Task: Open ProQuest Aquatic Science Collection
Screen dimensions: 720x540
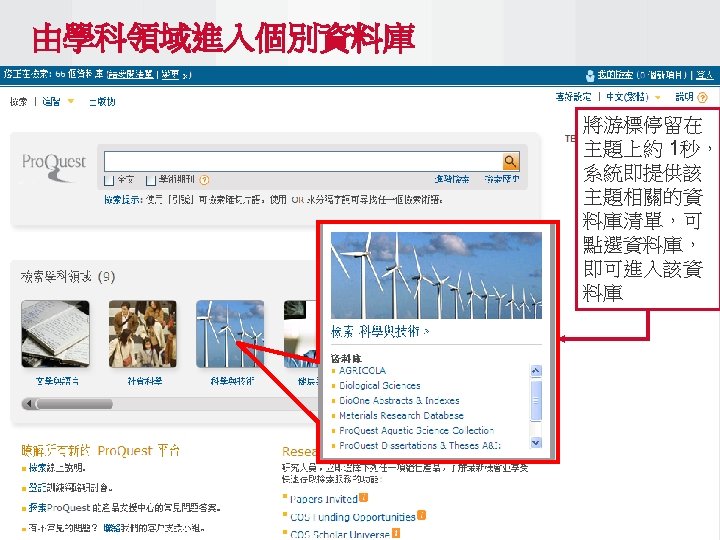Action: 416,431
